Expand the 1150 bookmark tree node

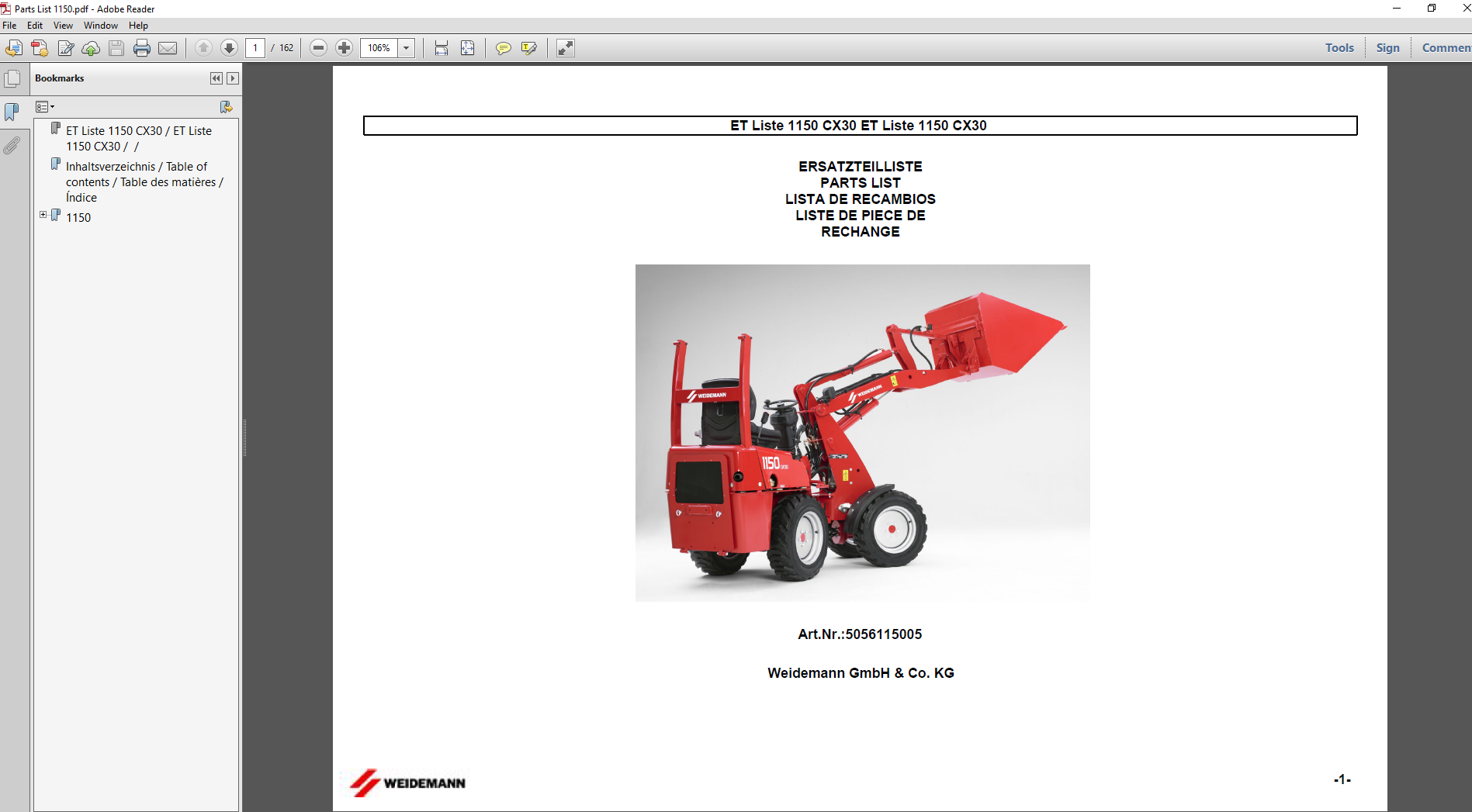pyautogui.click(x=43, y=215)
